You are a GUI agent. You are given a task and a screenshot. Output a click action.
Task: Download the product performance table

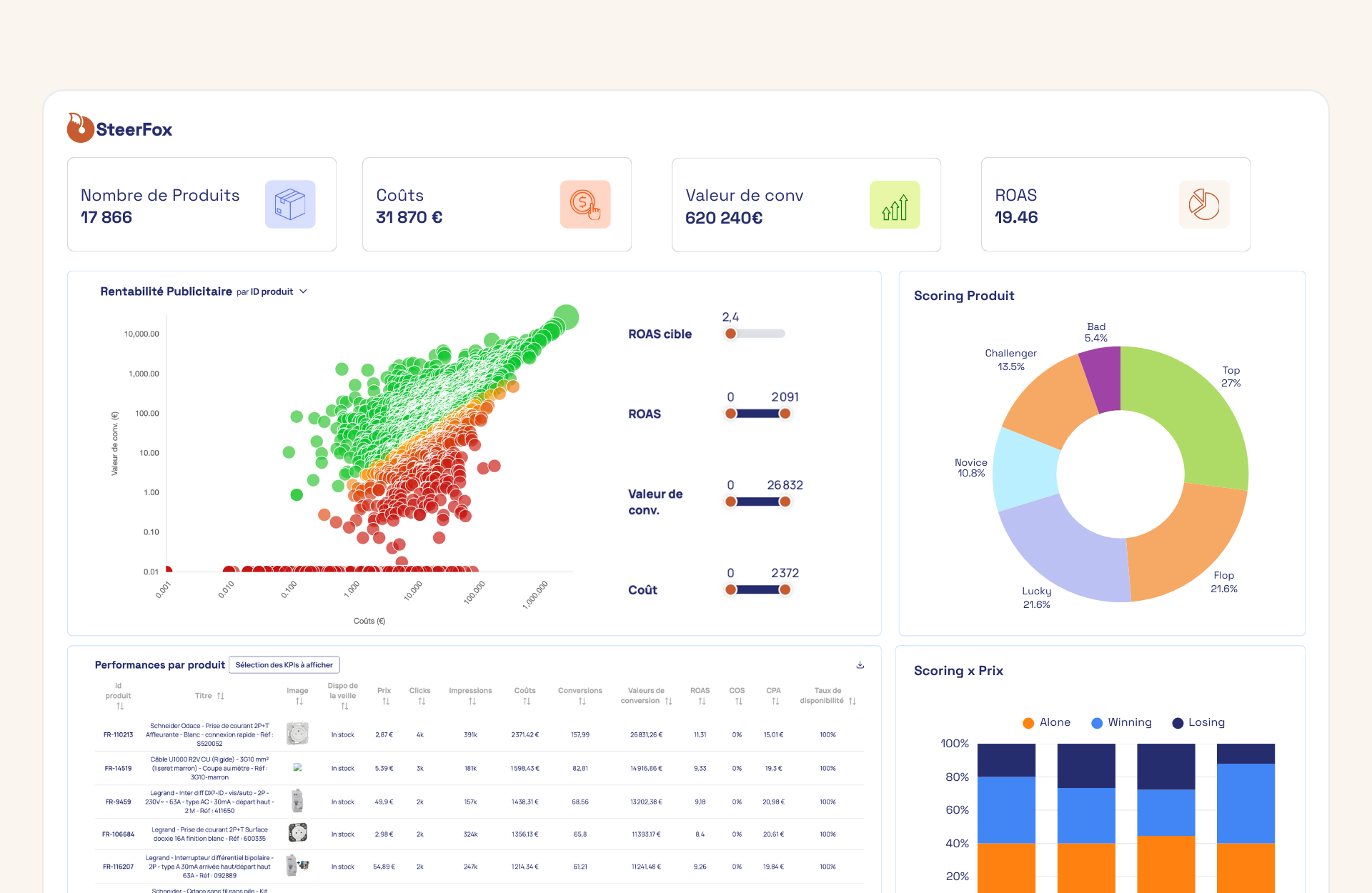pyautogui.click(x=860, y=665)
